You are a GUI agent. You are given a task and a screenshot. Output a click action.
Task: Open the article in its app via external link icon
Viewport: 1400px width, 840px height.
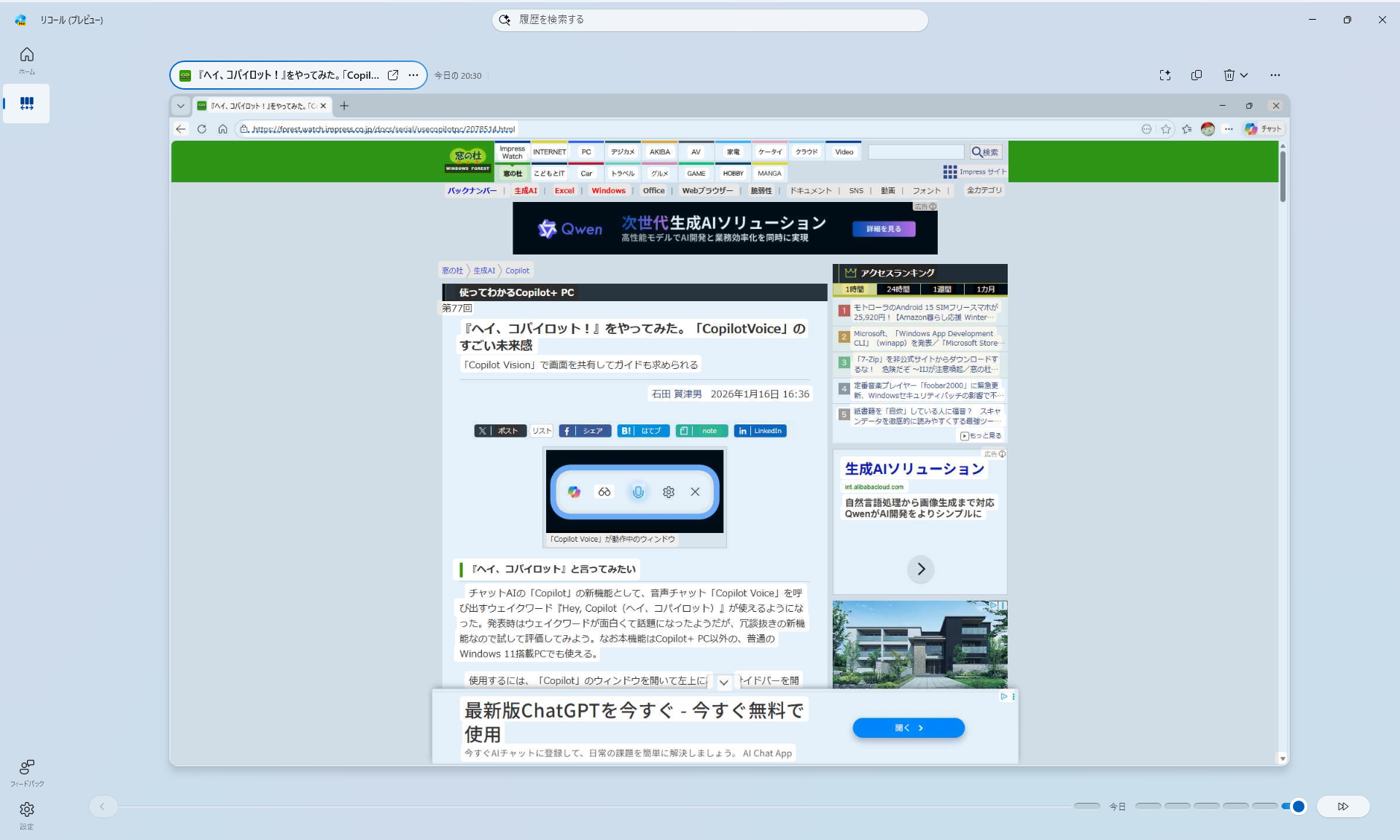point(393,75)
